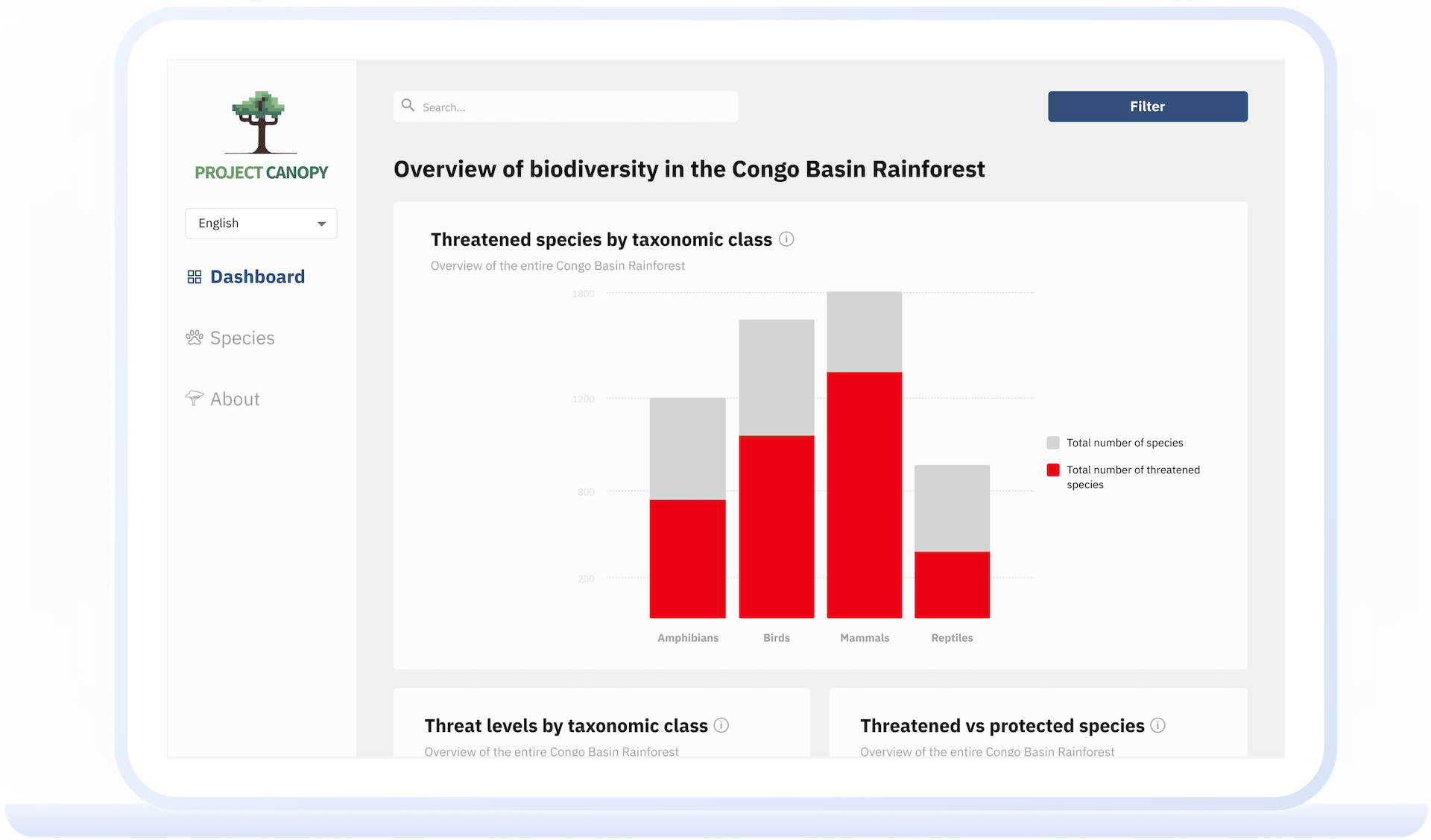The image size is (1431, 840).
Task: Open the Species menu item
Action: [230, 338]
